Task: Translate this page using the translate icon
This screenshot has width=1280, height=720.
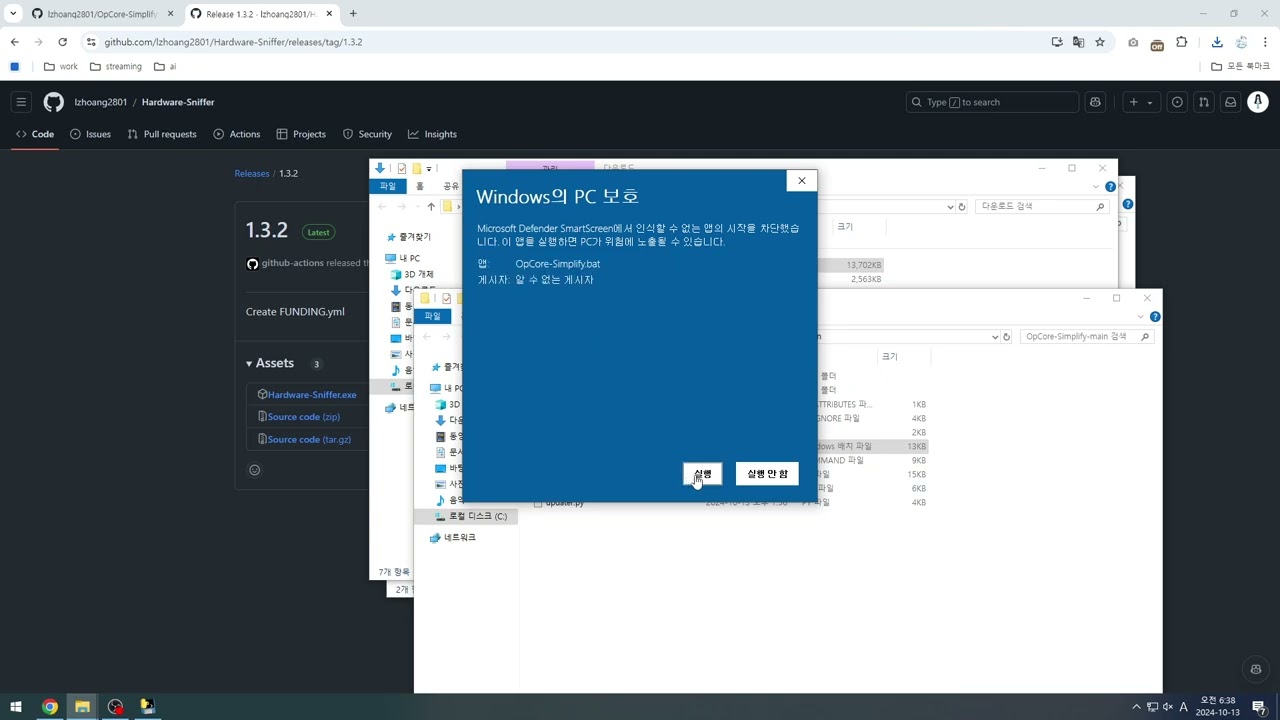Action: (x=1078, y=42)
